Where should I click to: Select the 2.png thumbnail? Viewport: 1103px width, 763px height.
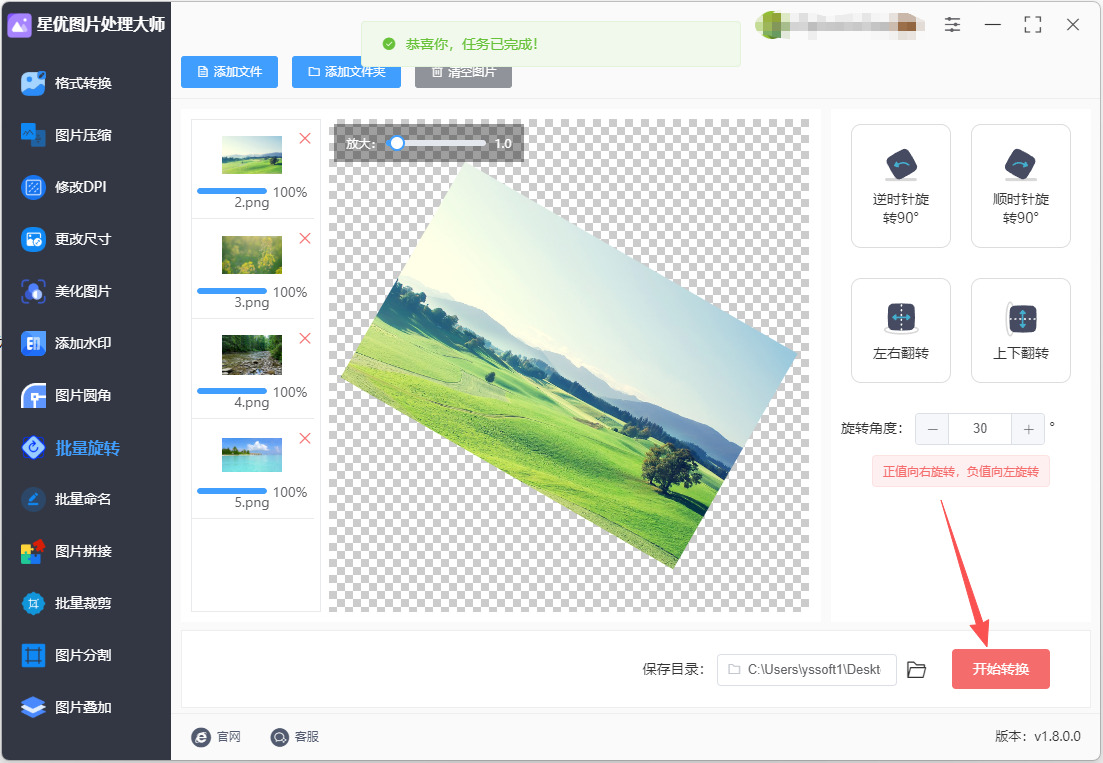pyautogui.click(x=252, y=155)
